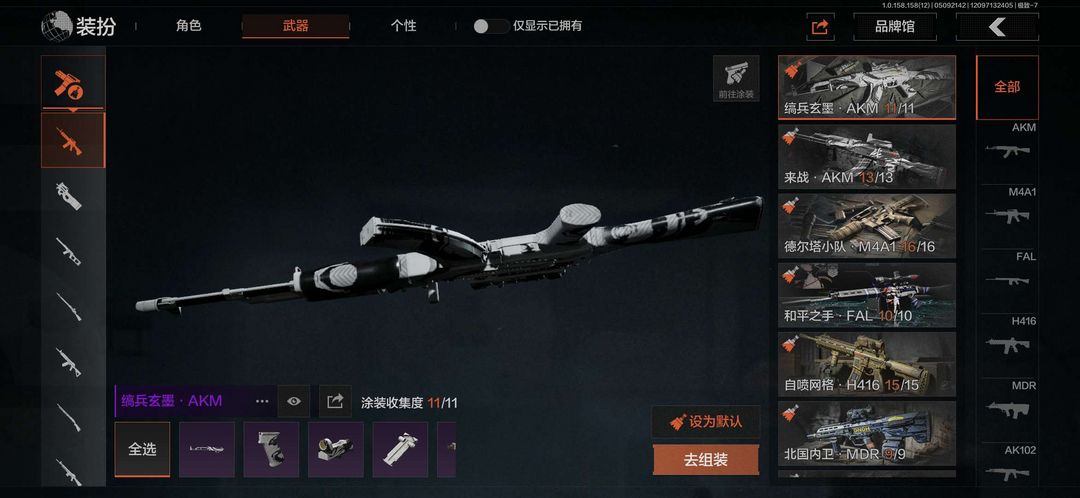
Task: Select the grip attachment thumbnail
Action: click(271, 450)
